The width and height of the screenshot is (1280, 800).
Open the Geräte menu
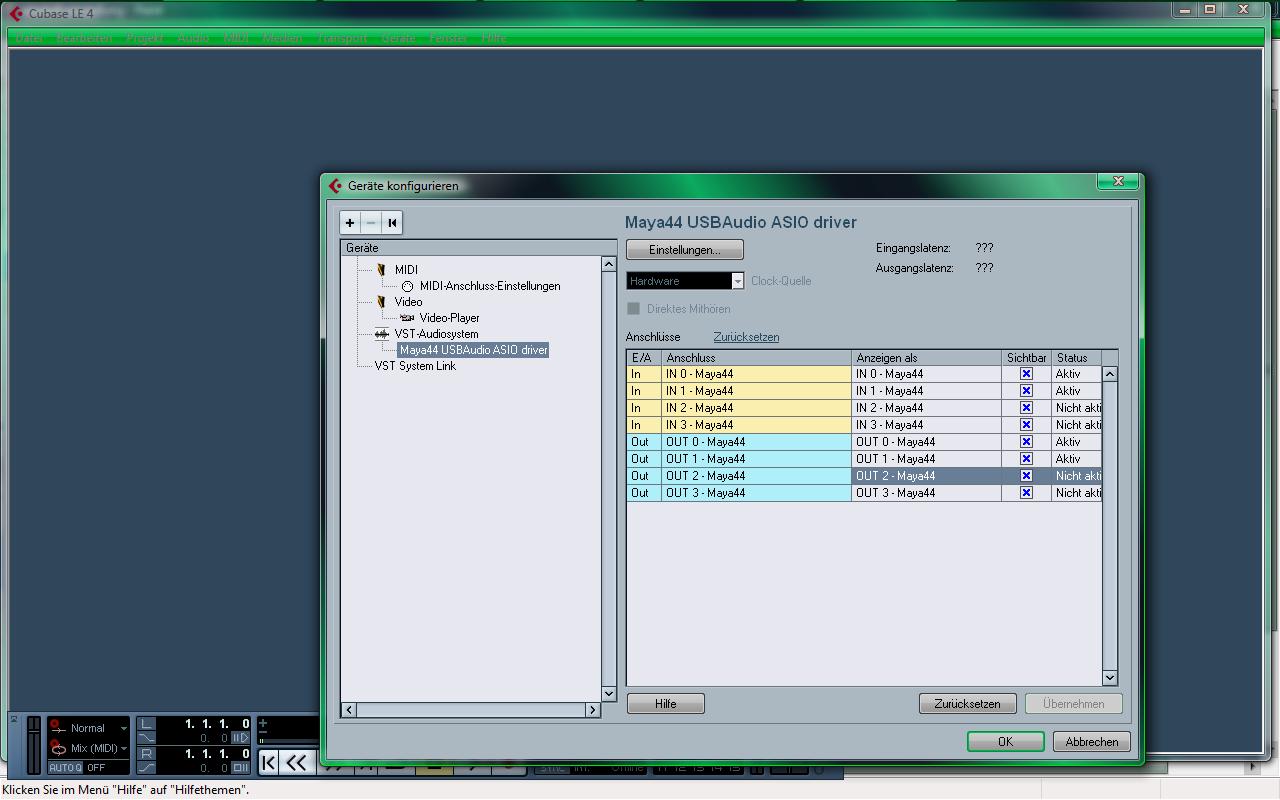pyautogui.click(x=398, y=38)
